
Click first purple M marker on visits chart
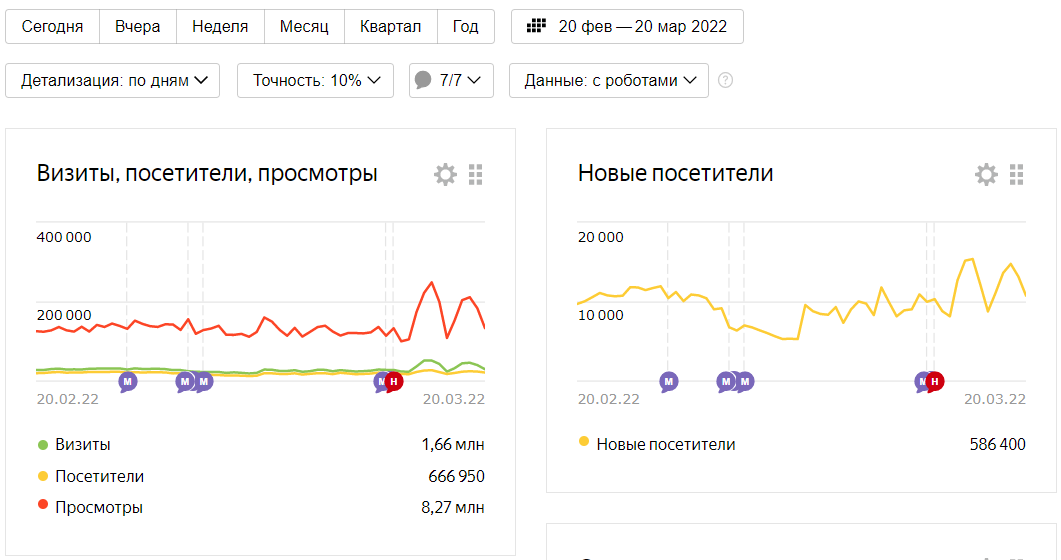coord(128,381)
